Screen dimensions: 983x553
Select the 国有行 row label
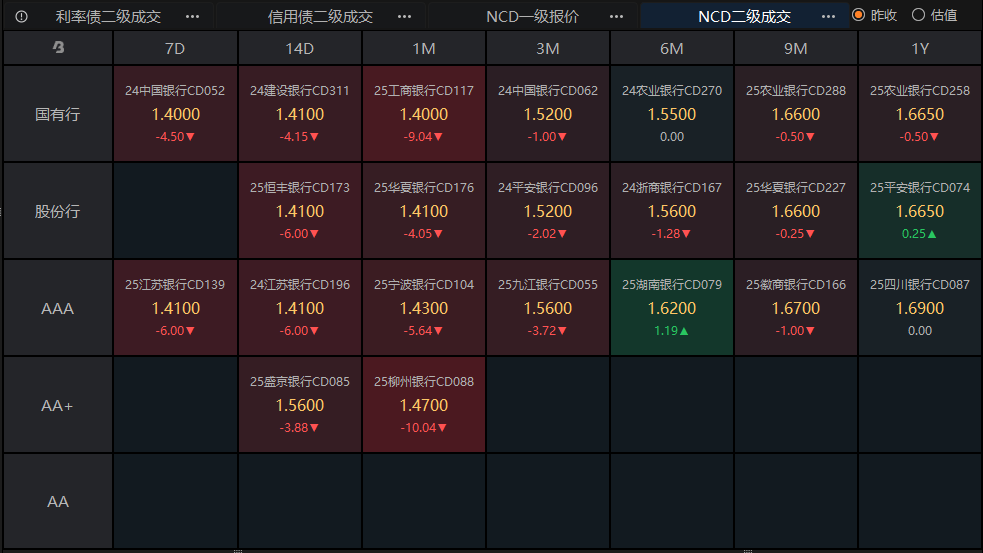pyautogui.click(x=58, y=114)
